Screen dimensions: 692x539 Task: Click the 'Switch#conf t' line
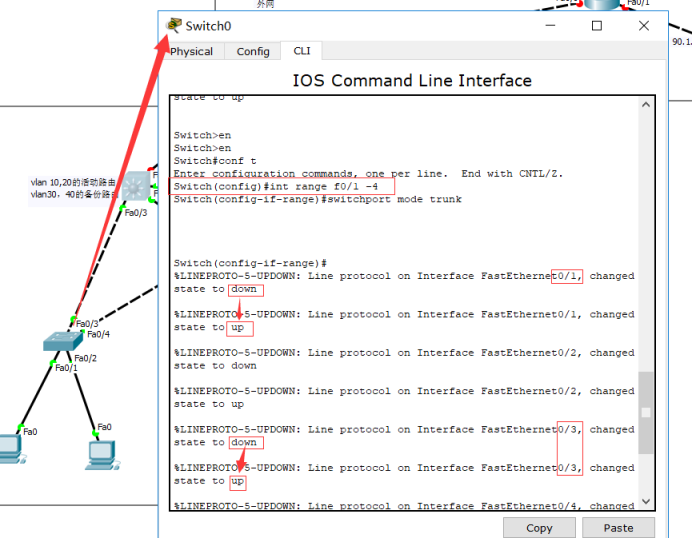tap(215, 161)
